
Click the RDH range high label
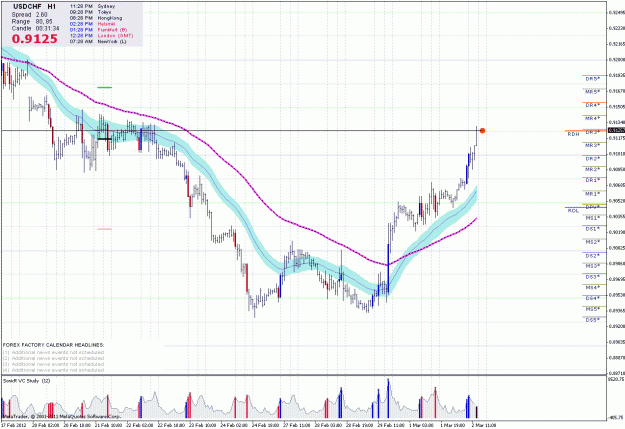point(573,134)
